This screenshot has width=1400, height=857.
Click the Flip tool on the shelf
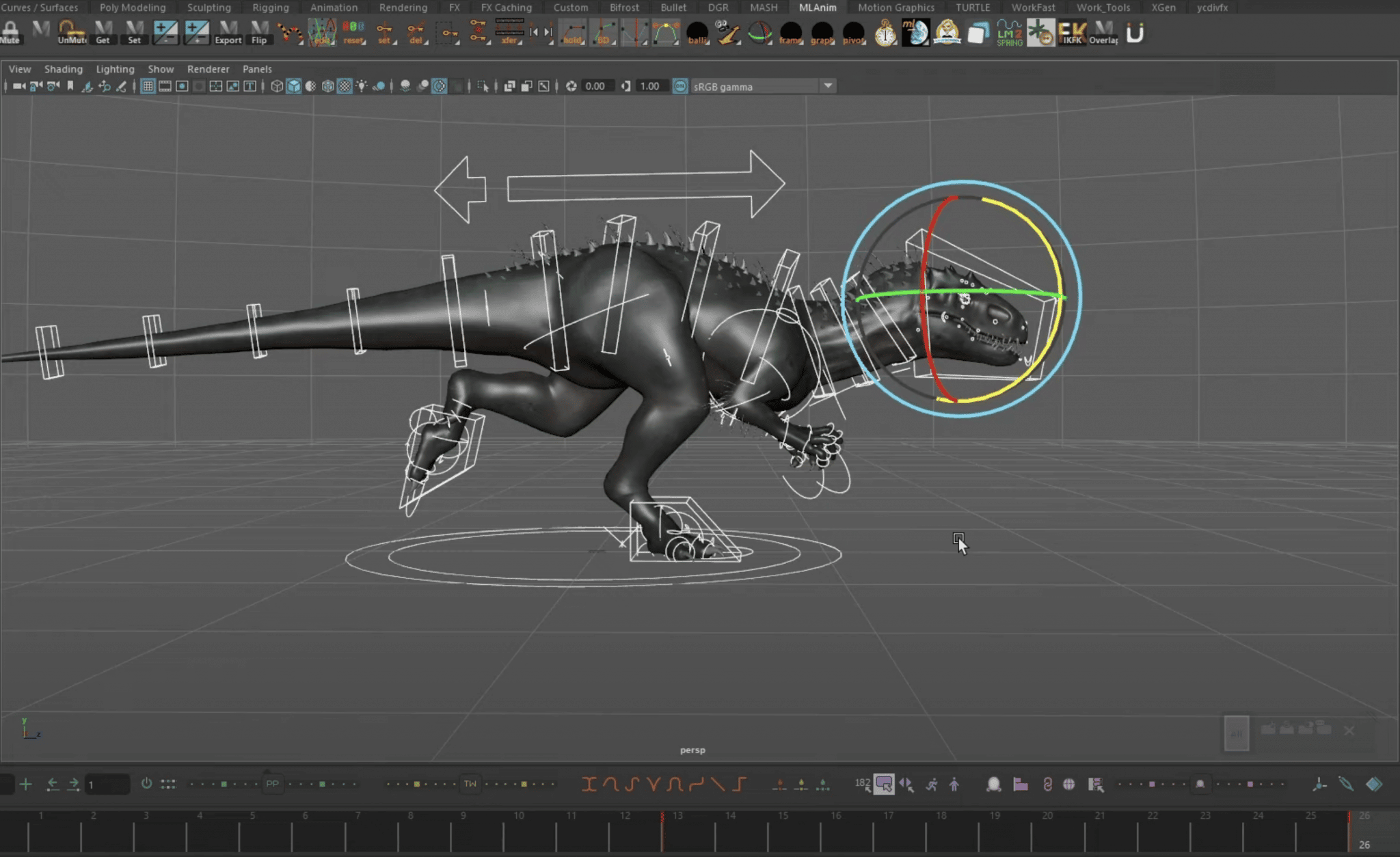coord(260,32)
